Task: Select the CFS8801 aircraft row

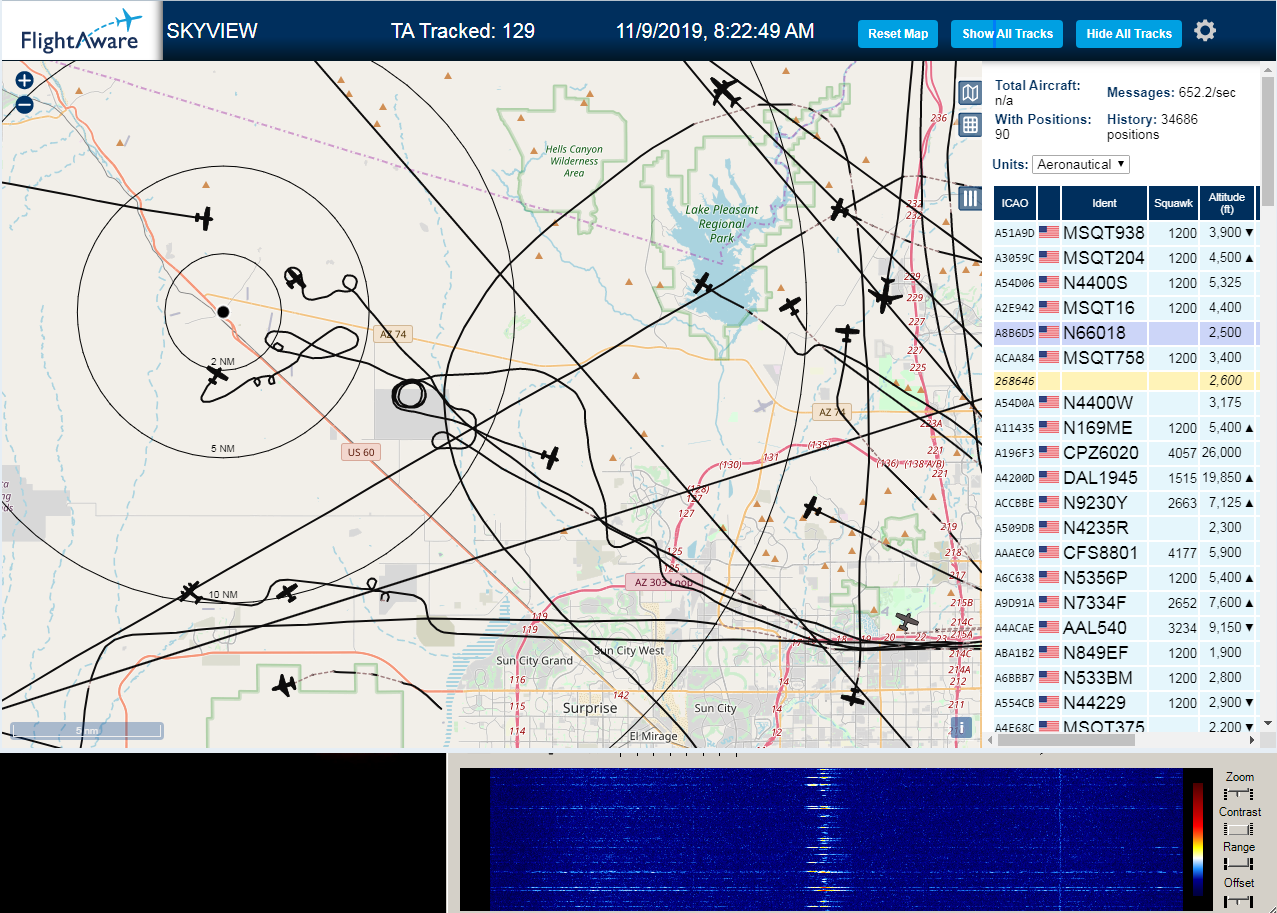Action: [1125, 552]
